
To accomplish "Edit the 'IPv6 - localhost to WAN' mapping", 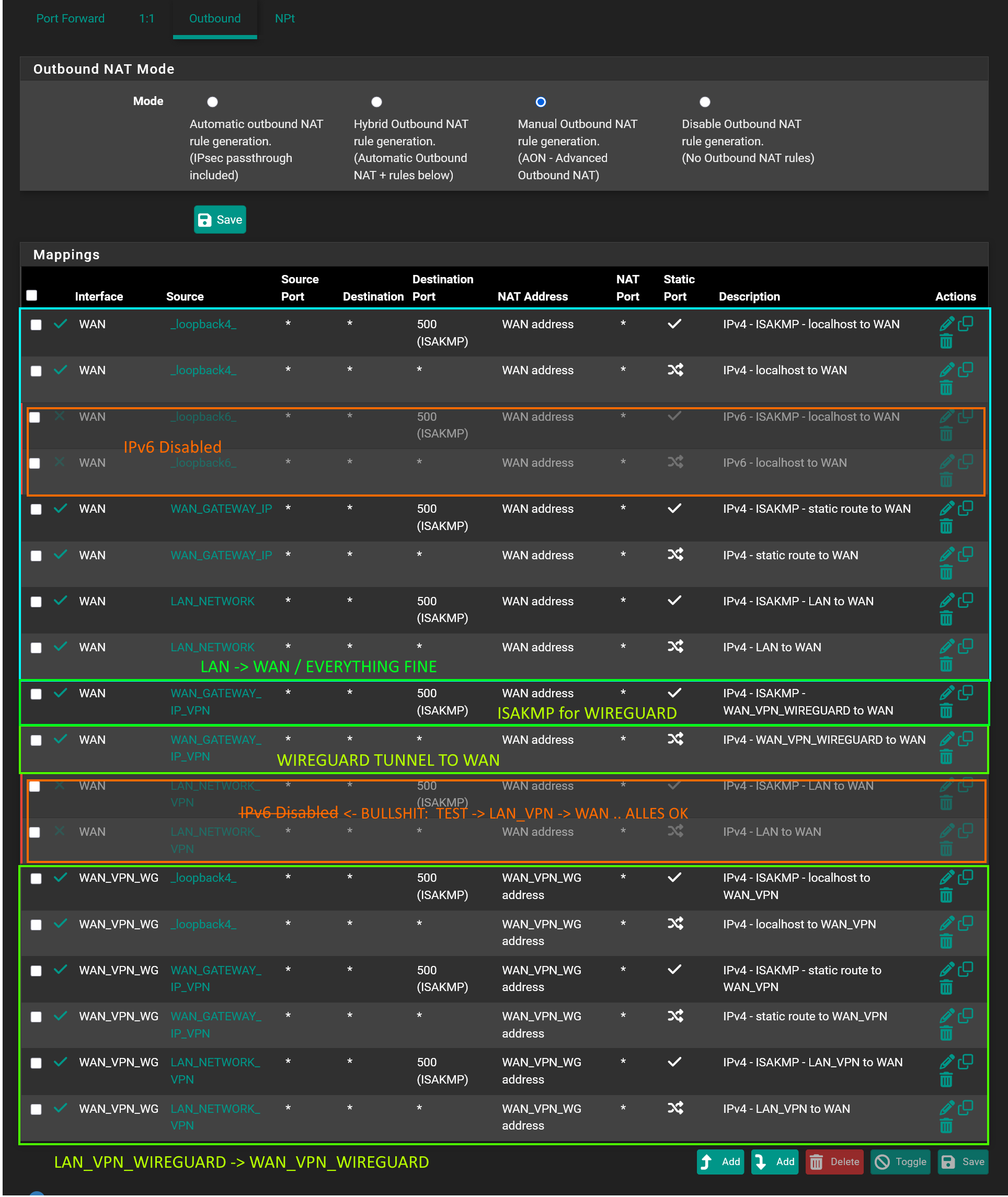I will 946,462.
